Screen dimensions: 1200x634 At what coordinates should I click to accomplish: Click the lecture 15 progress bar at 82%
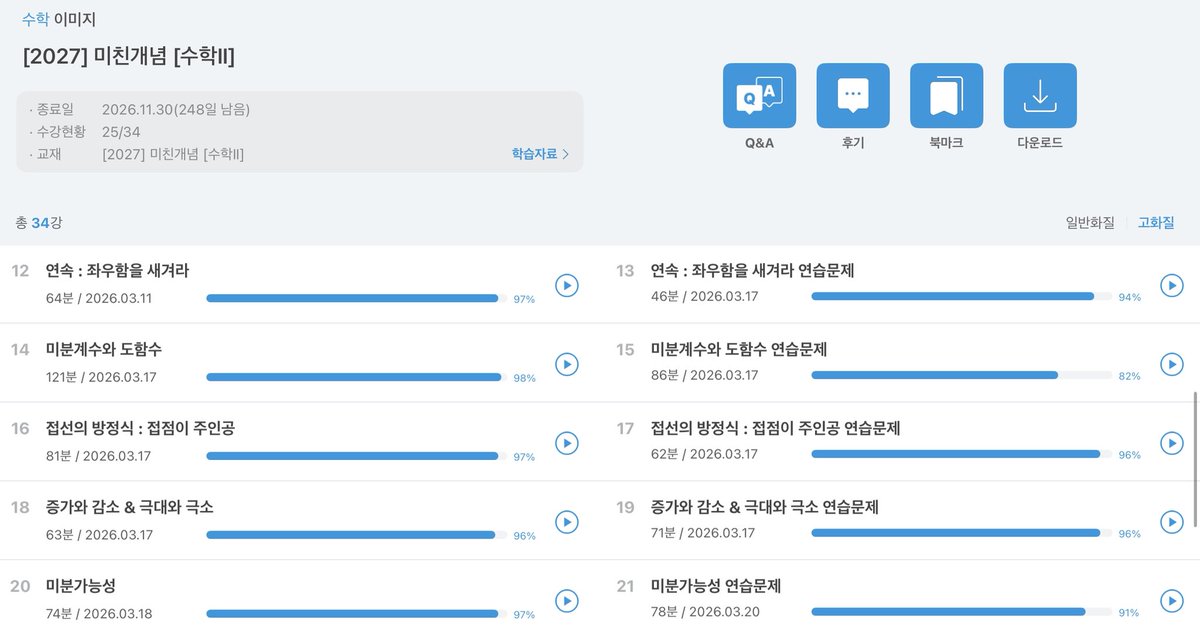click(x=961, y=375)
